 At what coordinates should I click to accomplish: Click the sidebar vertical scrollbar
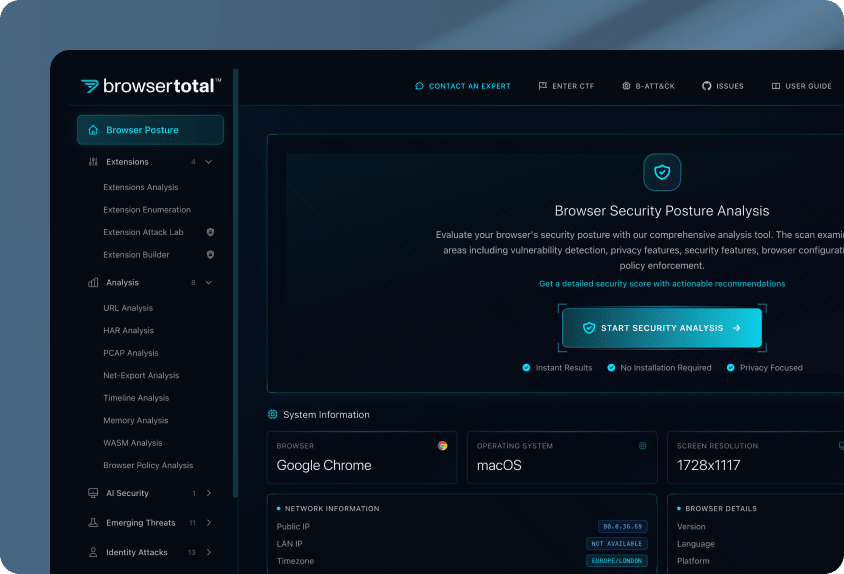coord(235,280)
